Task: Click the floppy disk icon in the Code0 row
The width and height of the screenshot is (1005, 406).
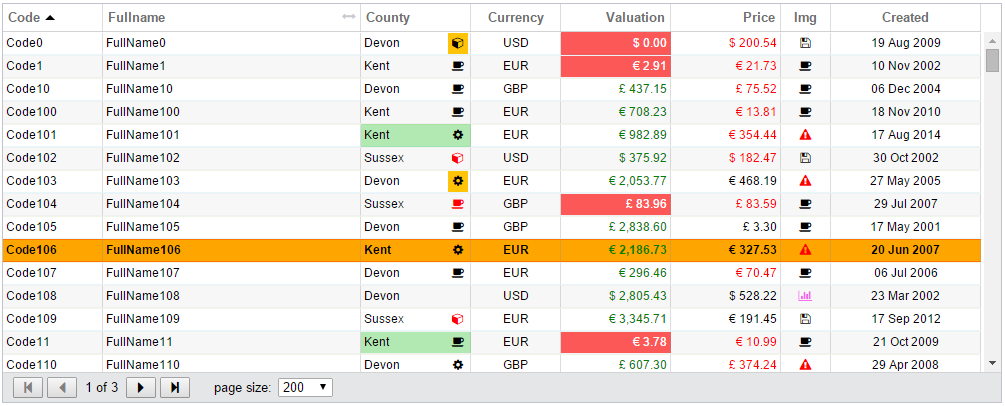Action: coord(806,43)
